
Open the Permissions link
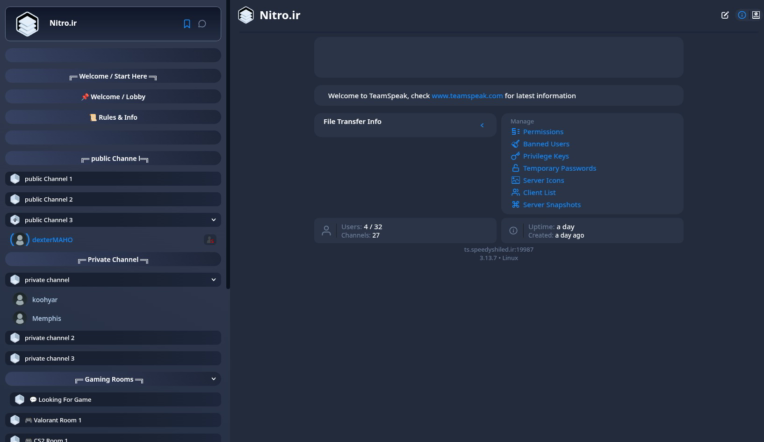click(x=543, y=132)
